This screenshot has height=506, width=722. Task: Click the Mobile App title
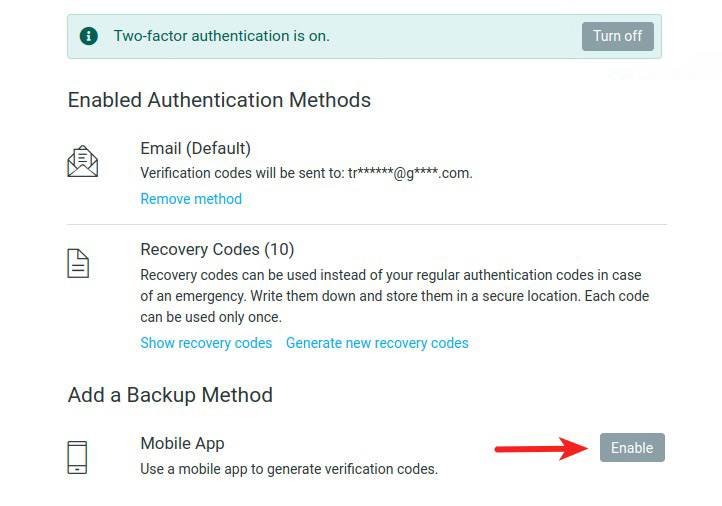point(182,443)
